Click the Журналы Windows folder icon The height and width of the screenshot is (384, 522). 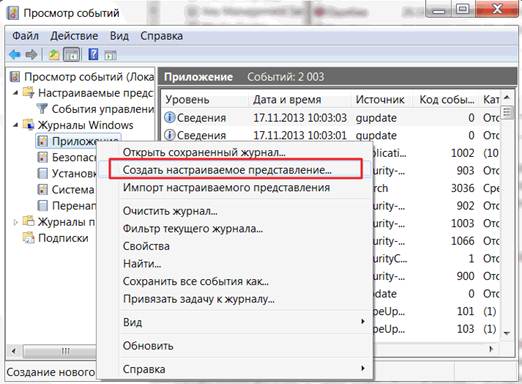(x=29, y=125)
